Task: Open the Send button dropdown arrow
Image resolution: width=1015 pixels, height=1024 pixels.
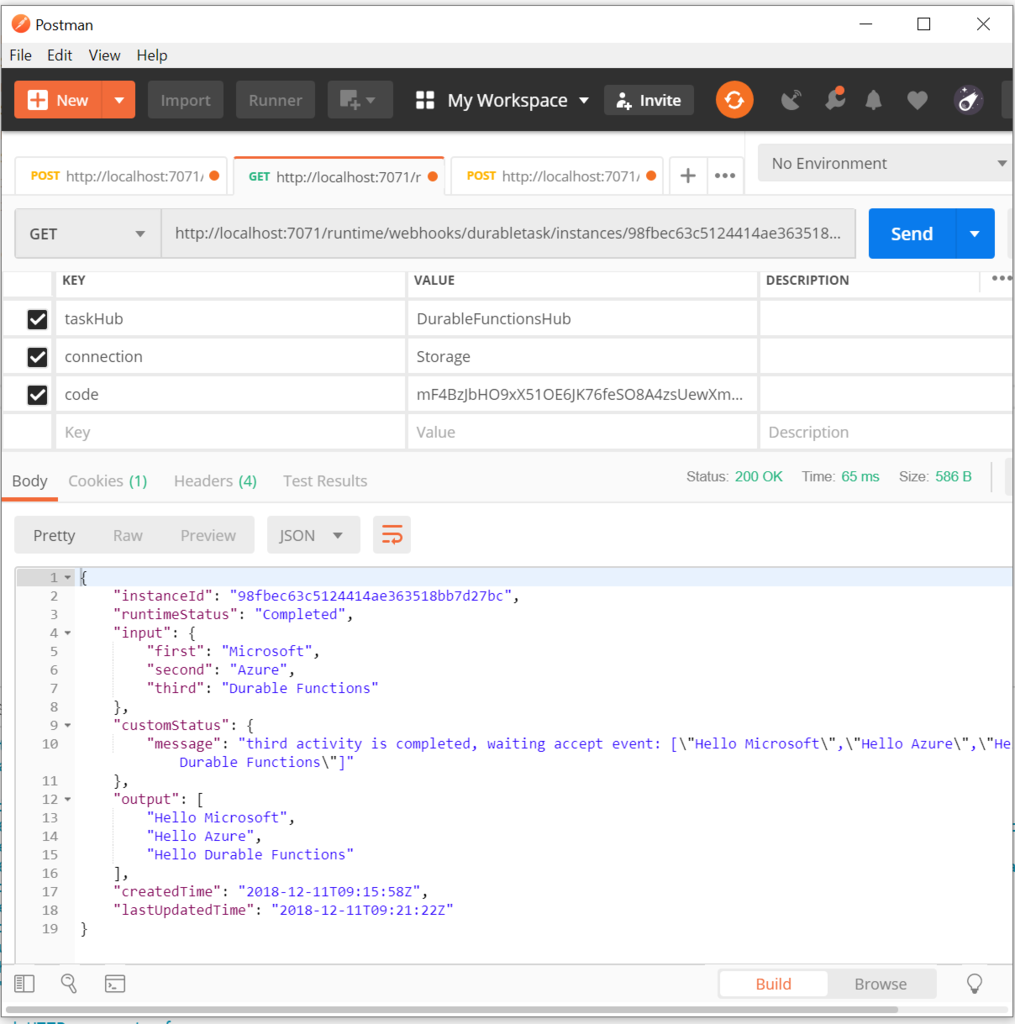Action: click(975, 233)
